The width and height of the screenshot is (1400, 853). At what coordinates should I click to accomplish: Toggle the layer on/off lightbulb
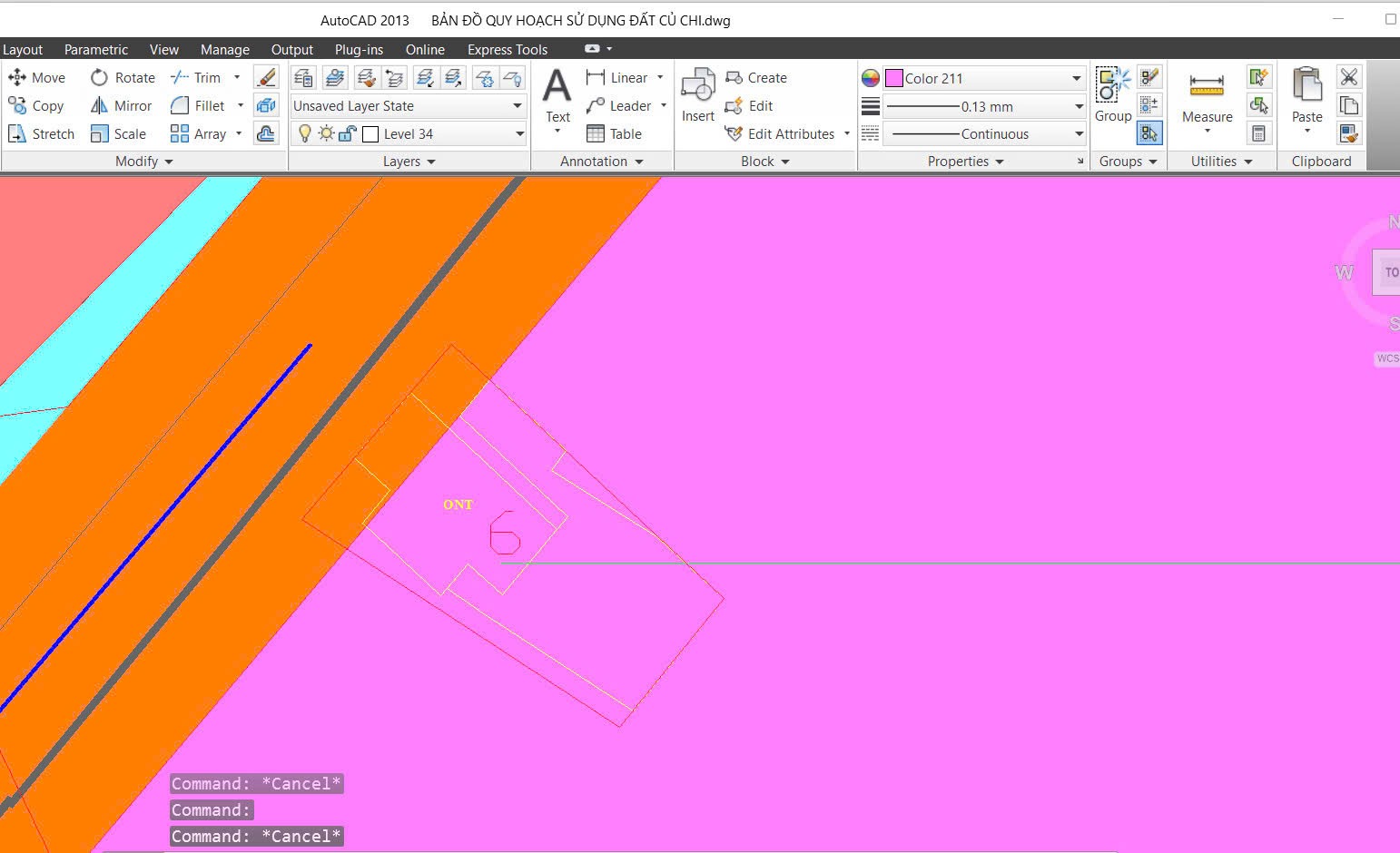click(x=305, y=133)
